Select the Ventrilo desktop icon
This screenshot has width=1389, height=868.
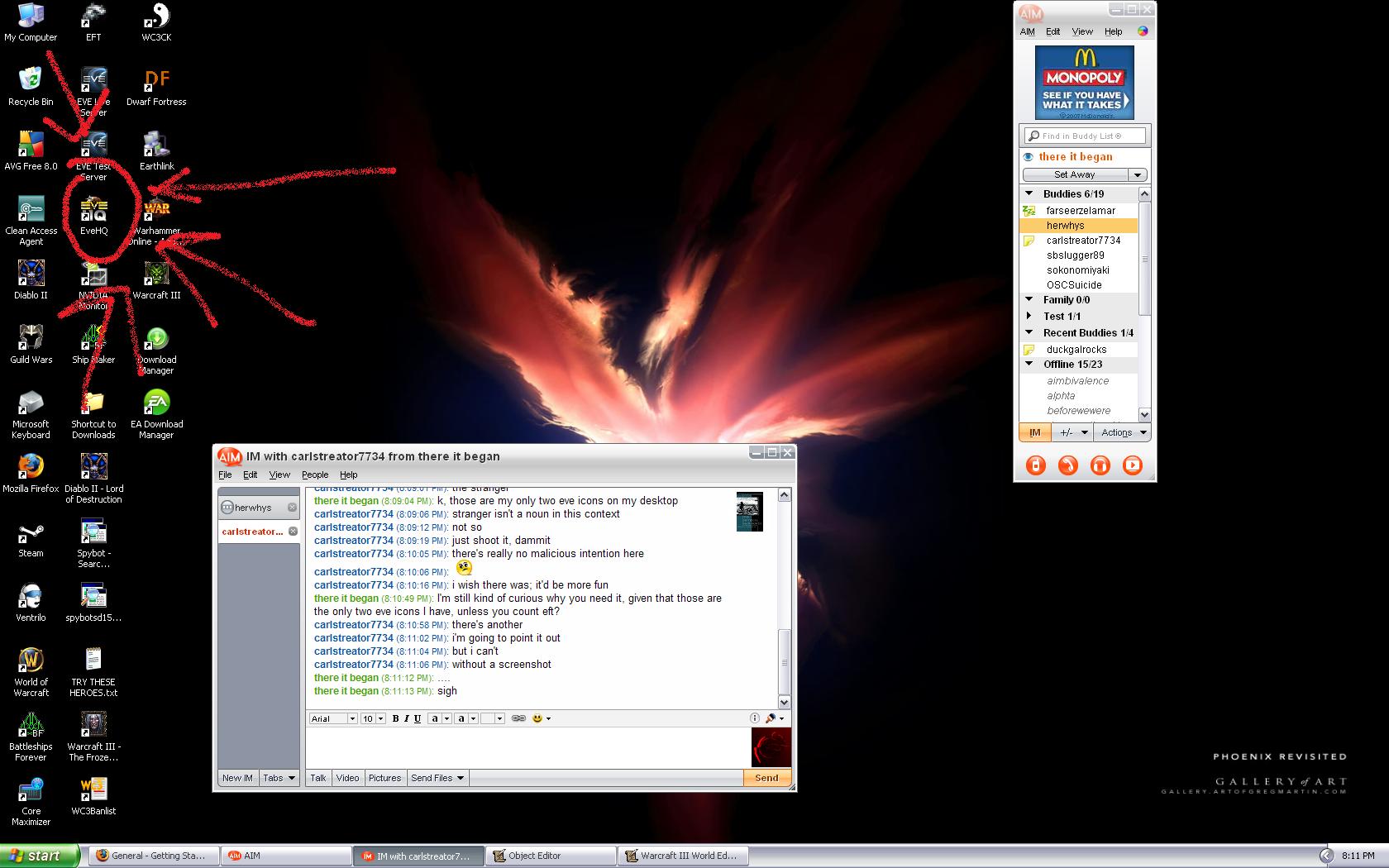coord(31,603)
